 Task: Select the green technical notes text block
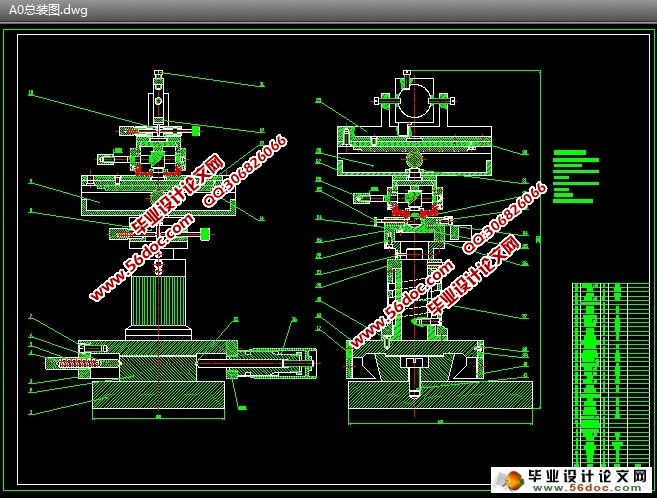(x=576, y=177)
